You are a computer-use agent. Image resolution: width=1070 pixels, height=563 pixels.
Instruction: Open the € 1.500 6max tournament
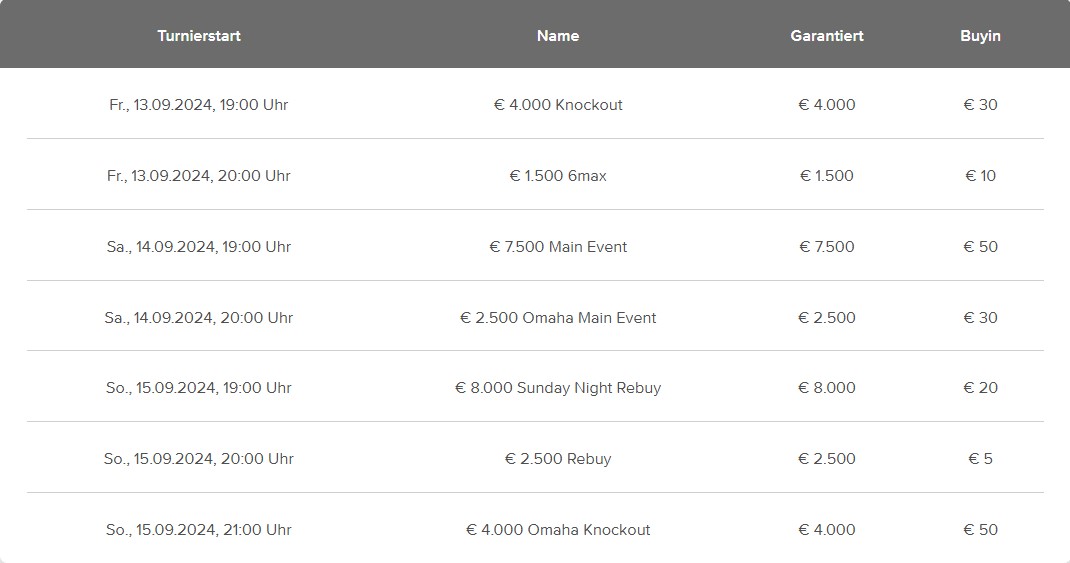click(x=558, y=176)
